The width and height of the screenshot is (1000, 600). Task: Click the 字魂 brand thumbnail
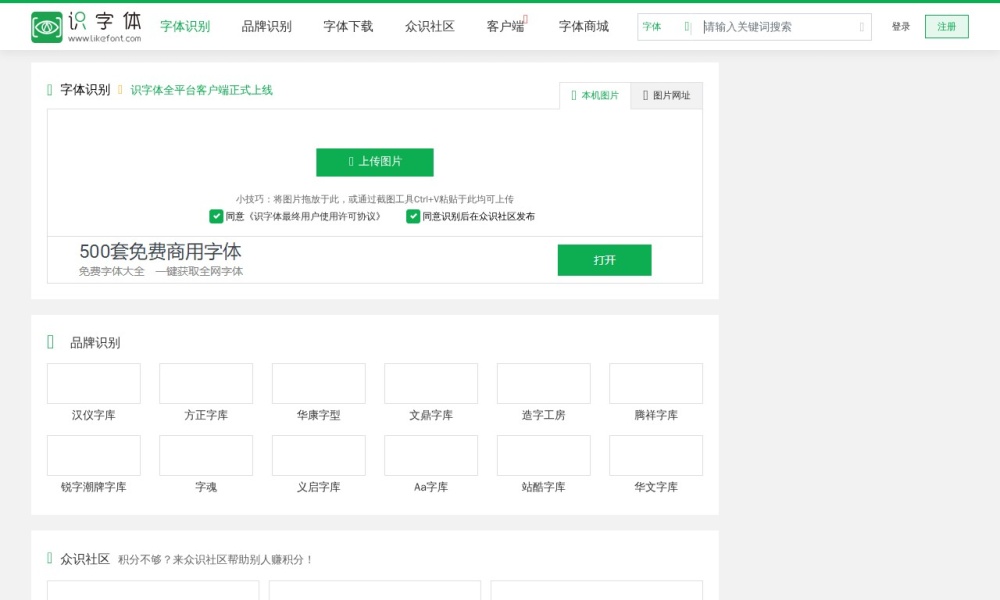pyautogui.click(x=206, y=454)
